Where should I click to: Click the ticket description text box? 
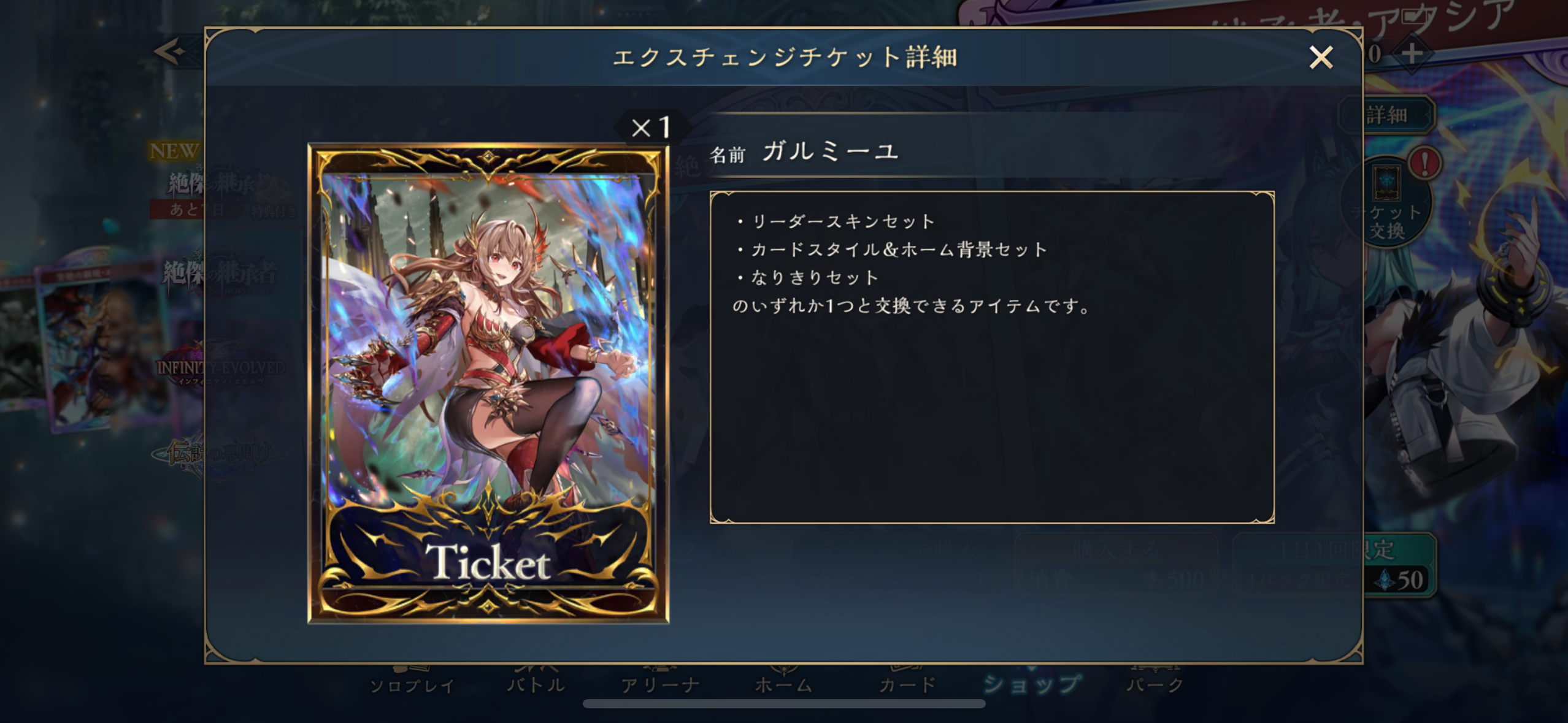coord(992,357)
